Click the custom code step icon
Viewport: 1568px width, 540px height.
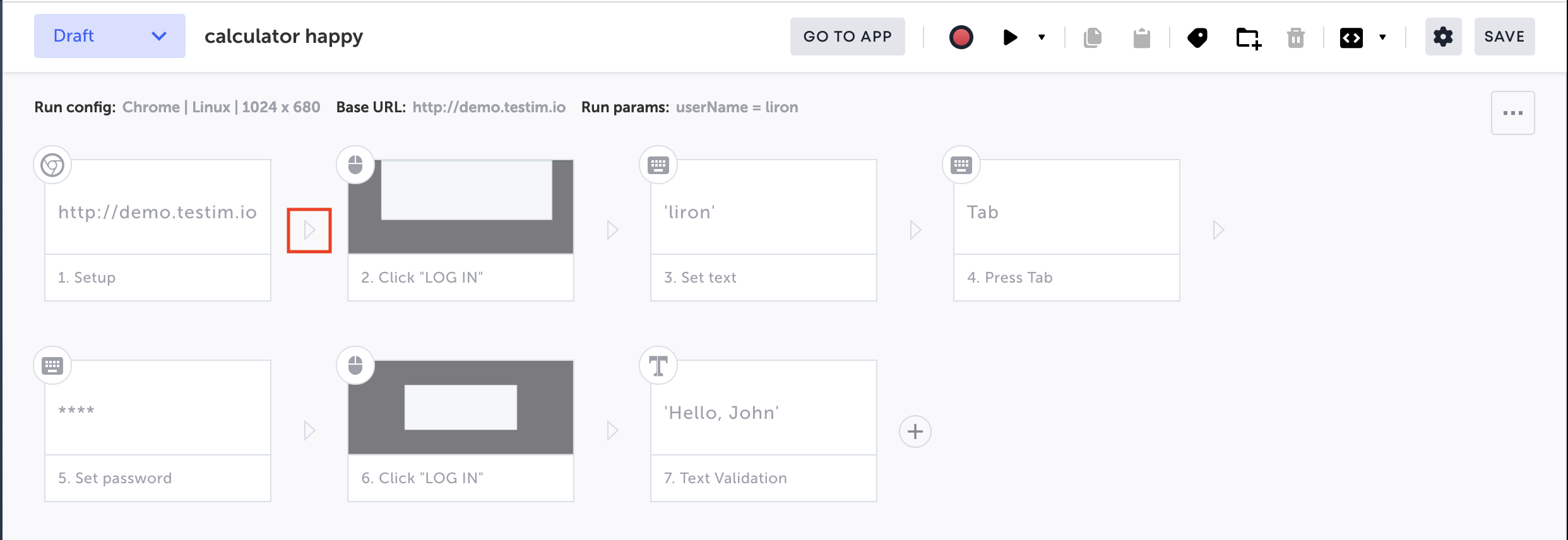click(x=1351, y=38)
